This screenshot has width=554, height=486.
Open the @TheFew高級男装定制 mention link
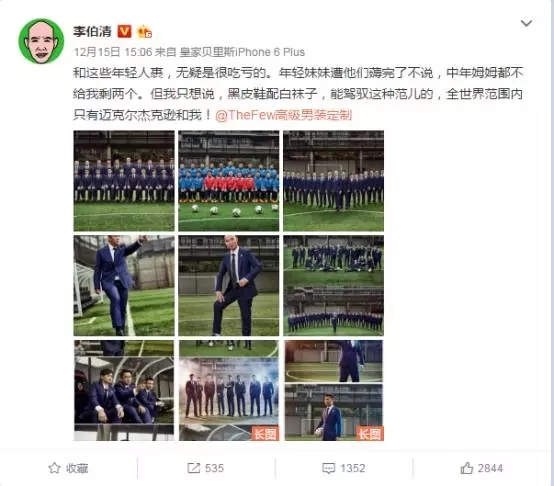point(283,115)
